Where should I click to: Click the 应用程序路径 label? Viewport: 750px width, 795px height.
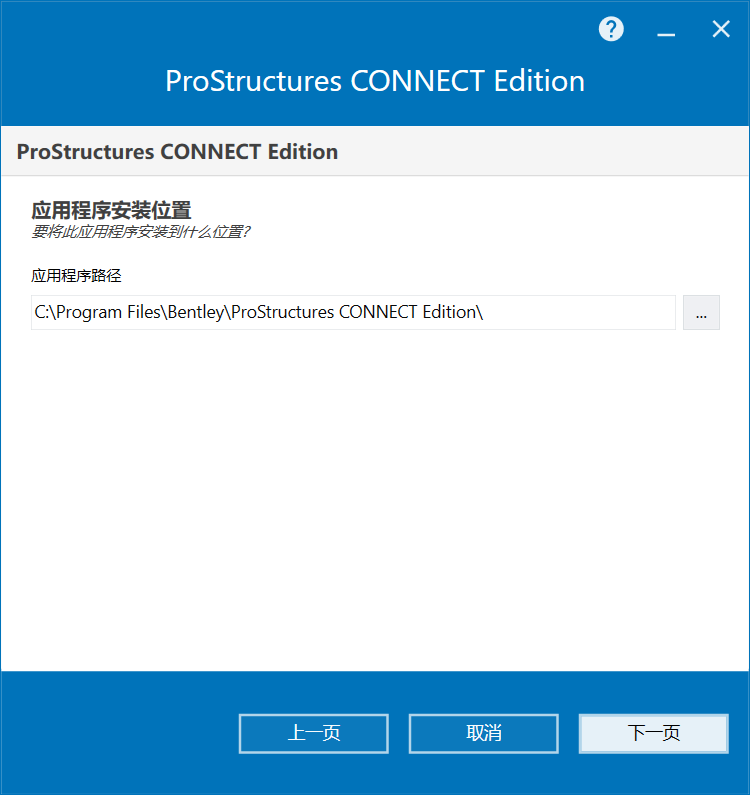coord(77,276)
